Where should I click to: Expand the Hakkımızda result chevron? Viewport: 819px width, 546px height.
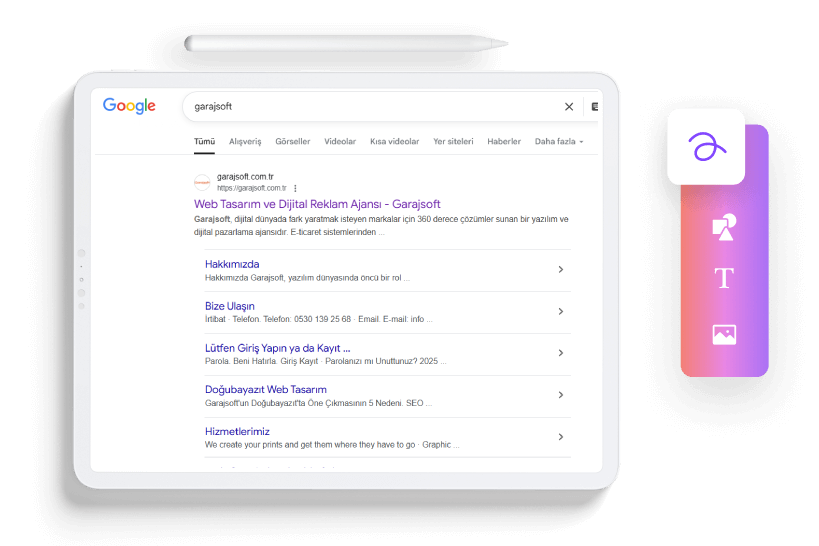pos(560,270)
